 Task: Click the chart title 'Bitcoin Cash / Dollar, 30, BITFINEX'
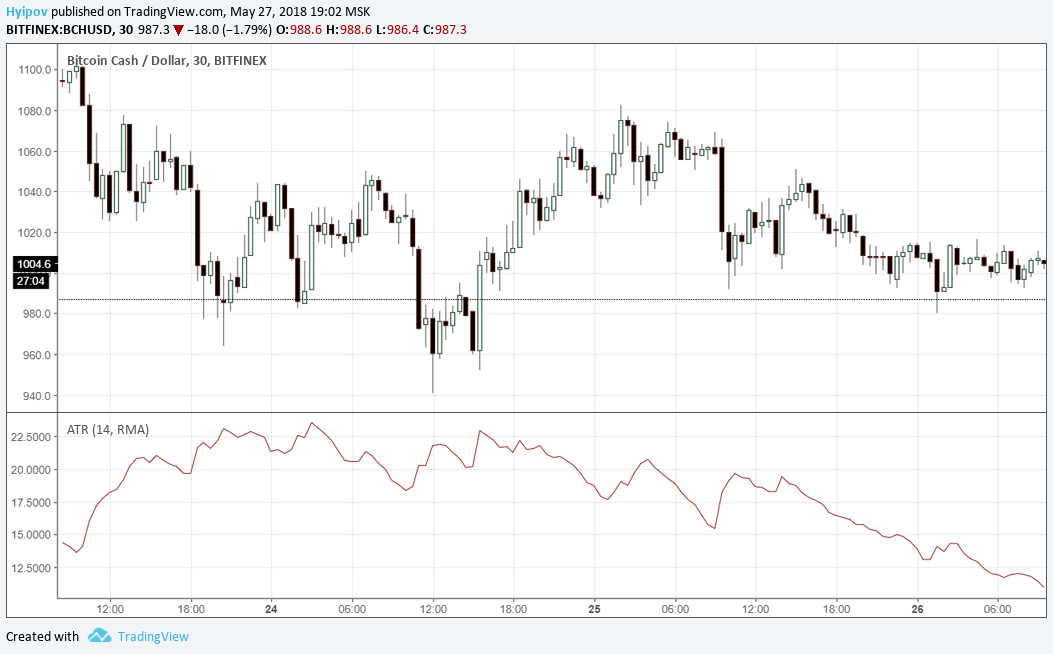[167, 60]
